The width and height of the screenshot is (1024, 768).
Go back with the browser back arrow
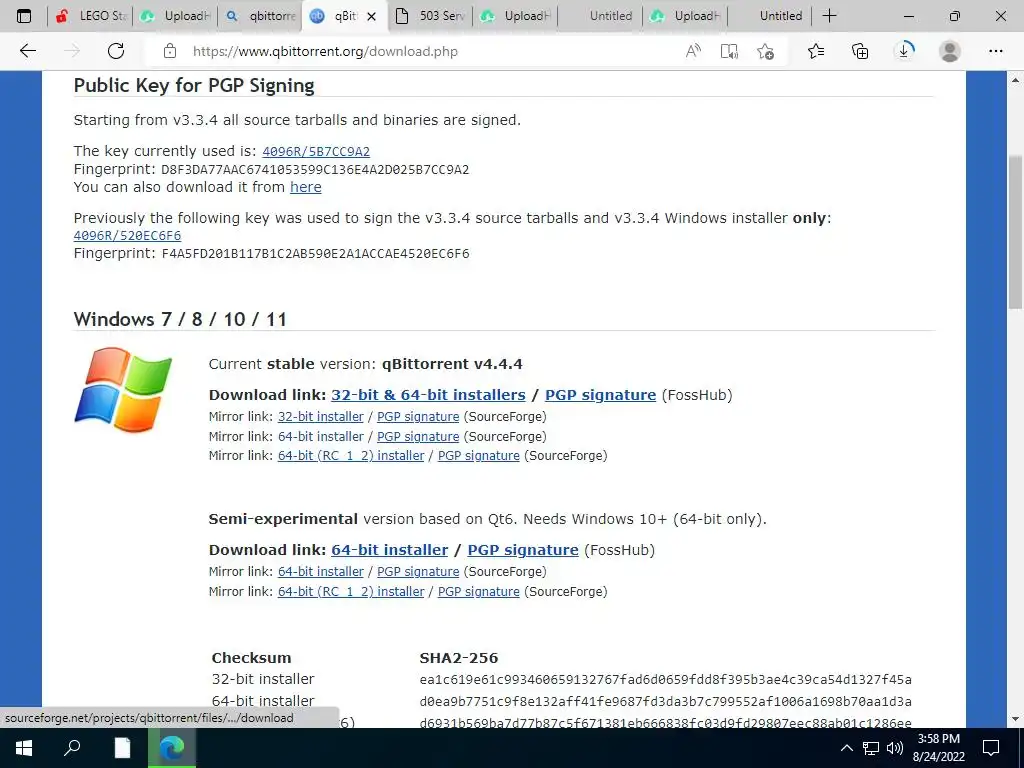[x=27, y=51]
